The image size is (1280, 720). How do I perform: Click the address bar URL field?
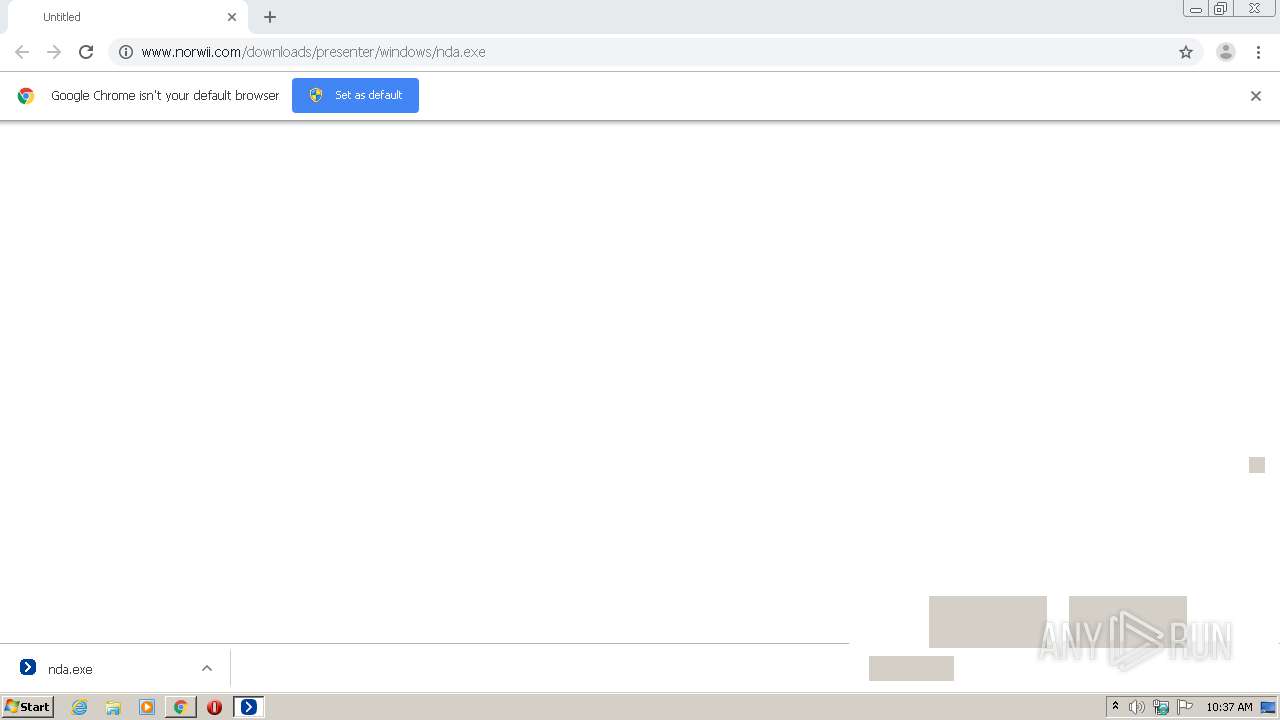(655, 52)
